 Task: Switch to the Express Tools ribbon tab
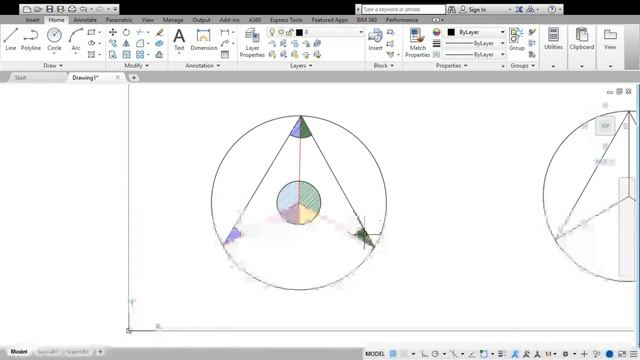click(x=286, y=20)
